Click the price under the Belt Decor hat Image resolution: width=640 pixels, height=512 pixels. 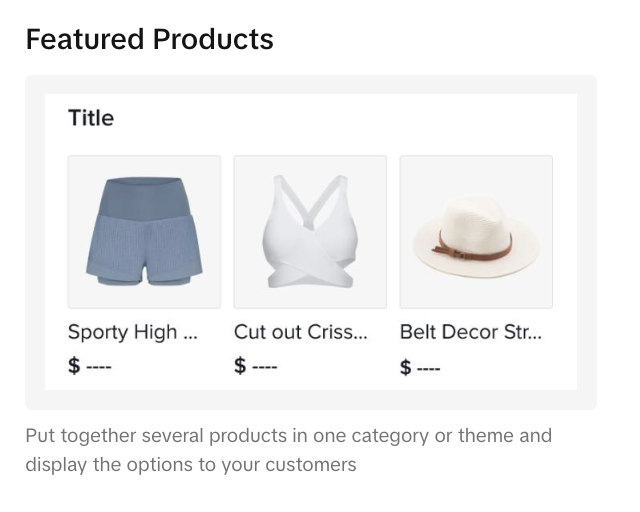coord(421,366)
